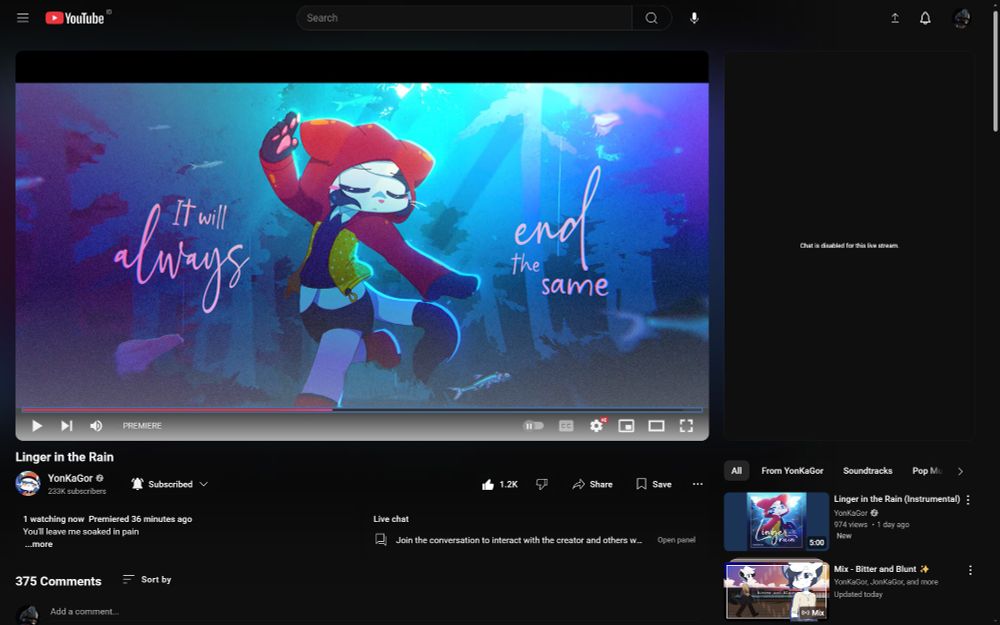This screenshot has width=1000, height=625.
Task: Start voice search with microphone
Action: tap(694, 18)
